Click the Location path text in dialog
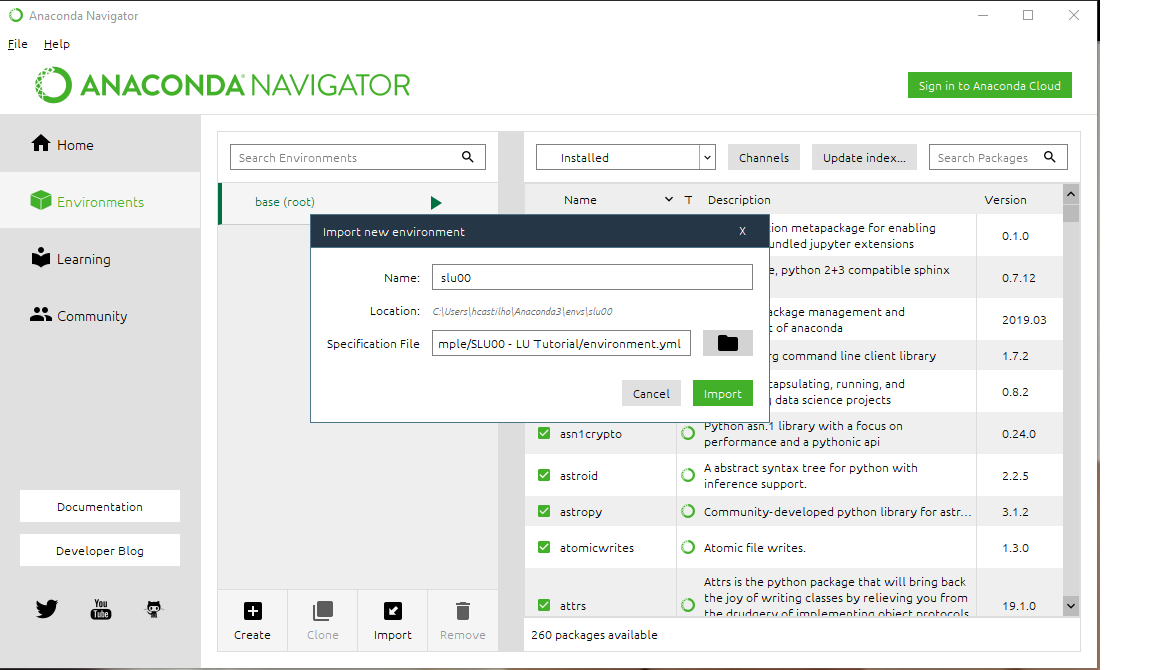 point(522,311)
